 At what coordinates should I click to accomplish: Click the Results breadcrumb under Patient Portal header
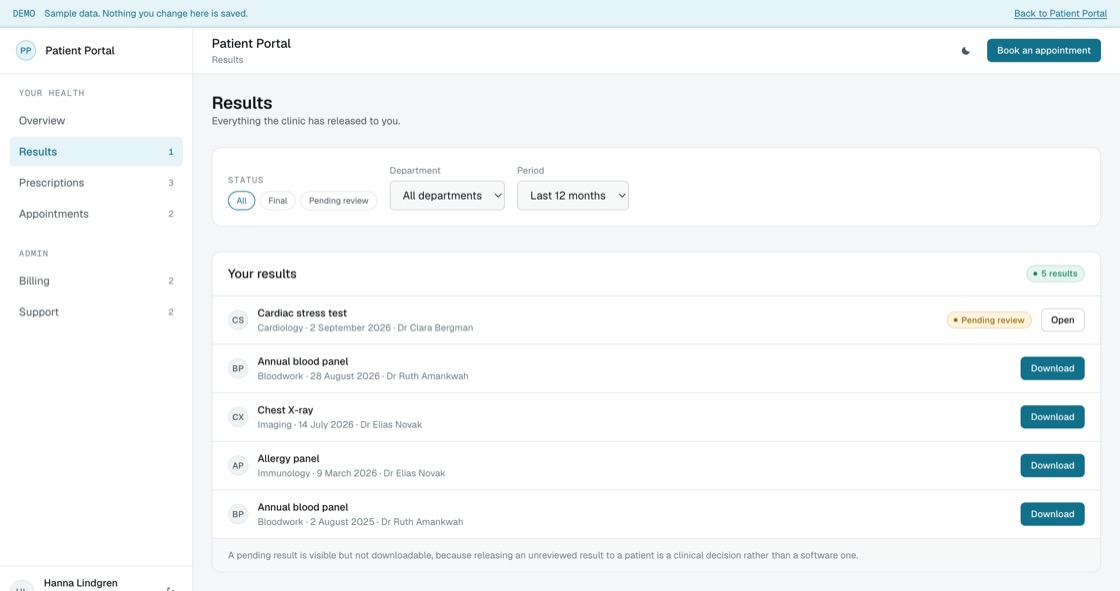227,60
